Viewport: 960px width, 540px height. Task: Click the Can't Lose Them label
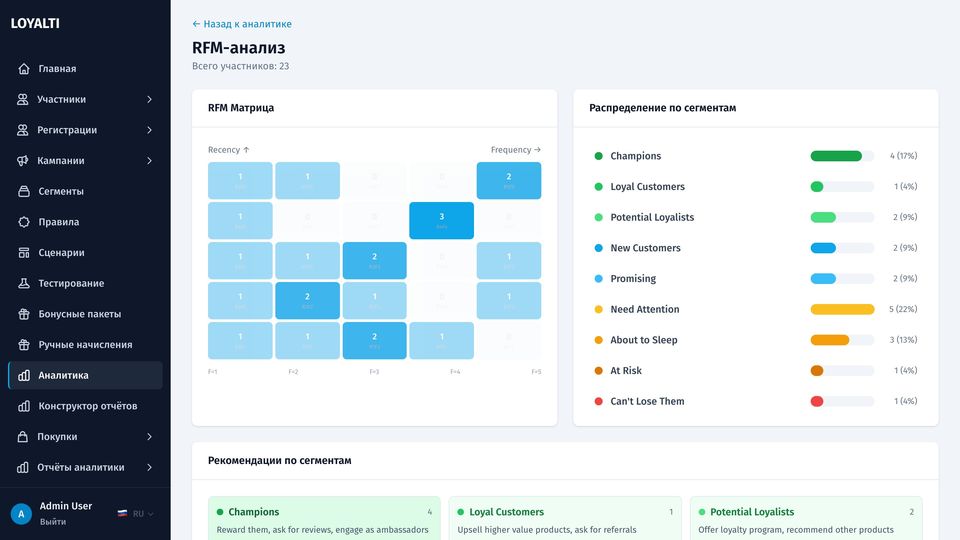tap(647, 401)
